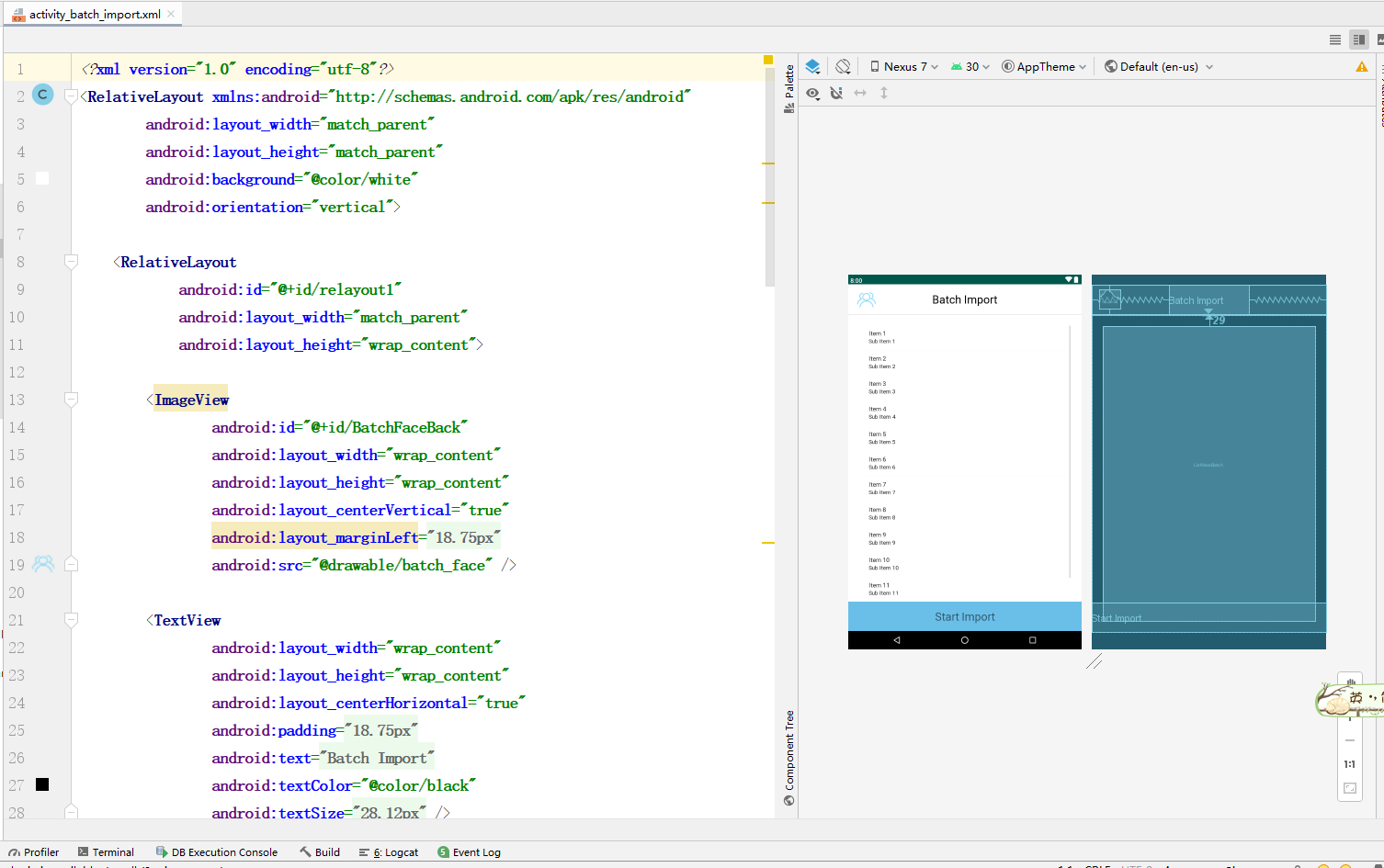Open the Default (en-us) locale dropdown
This screenshot has height=868, width=1384.
(x=1159, y=67)
